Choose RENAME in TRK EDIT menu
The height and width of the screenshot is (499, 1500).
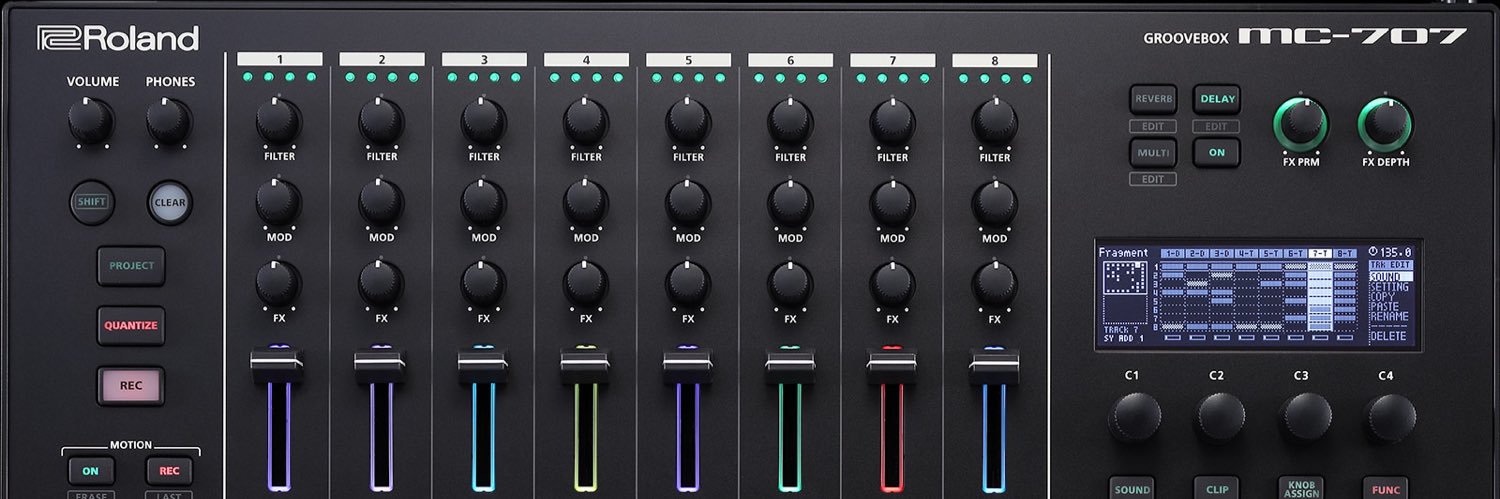coord(1389,317)
